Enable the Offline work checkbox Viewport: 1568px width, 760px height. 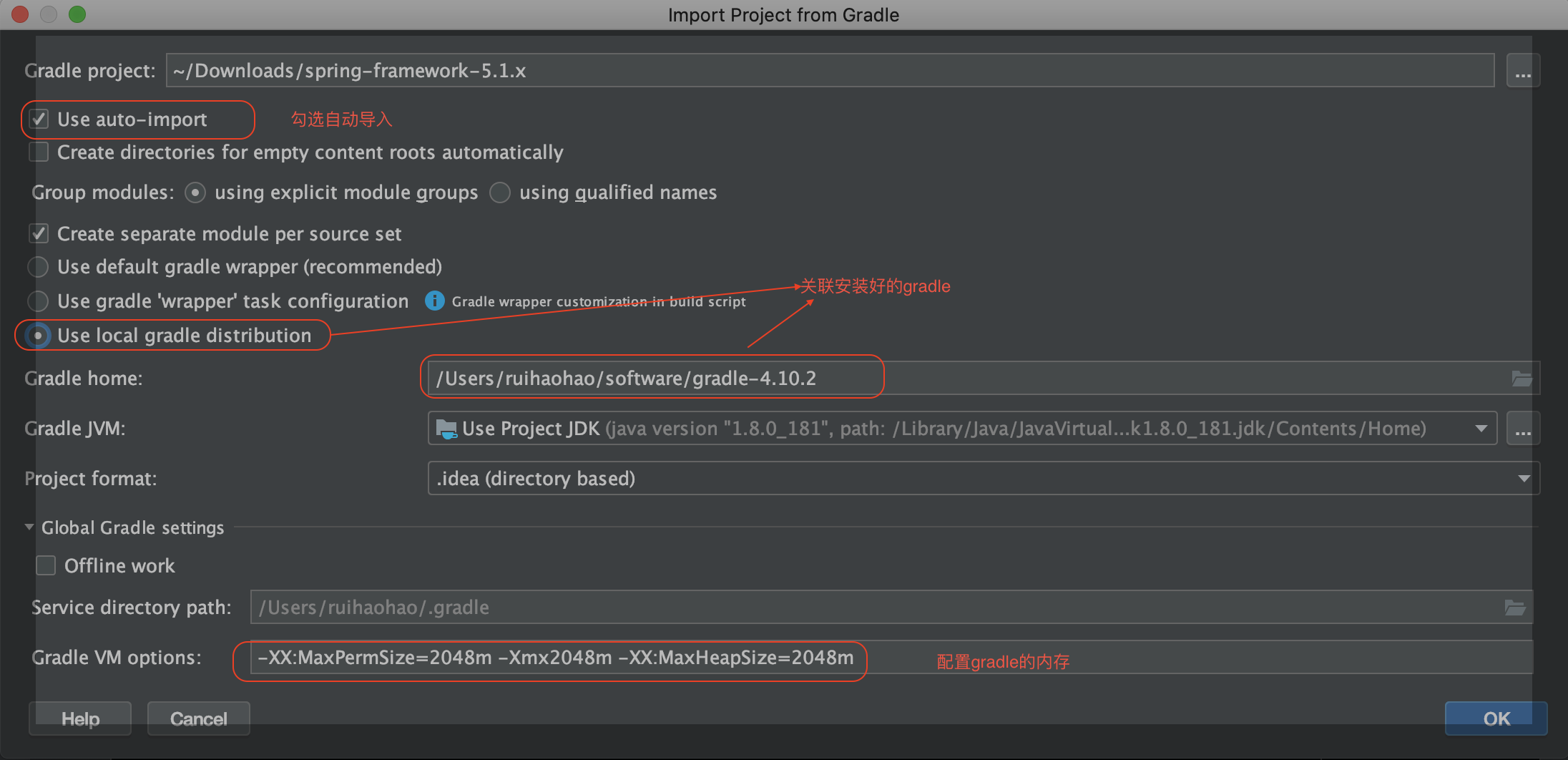pyautogui.click(x=46, y=565)
